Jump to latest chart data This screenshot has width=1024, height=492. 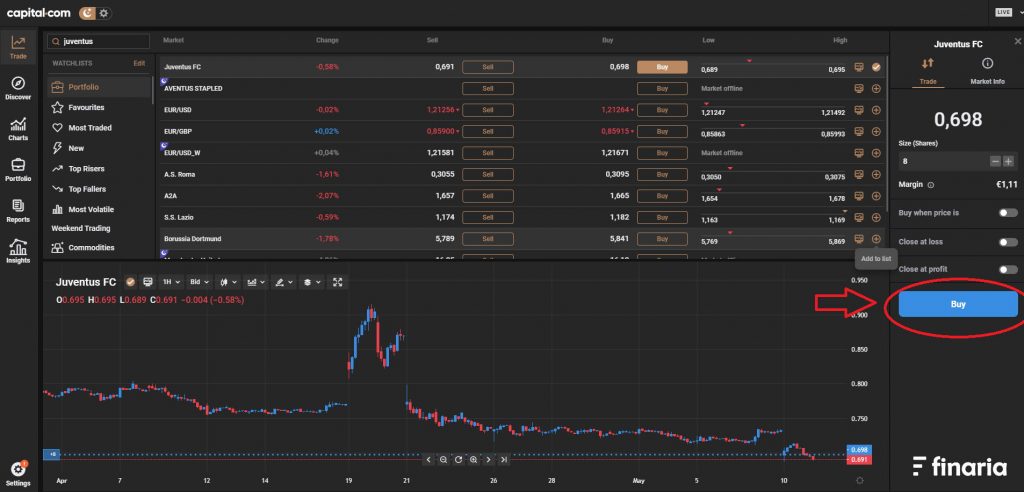pos(504,460)
